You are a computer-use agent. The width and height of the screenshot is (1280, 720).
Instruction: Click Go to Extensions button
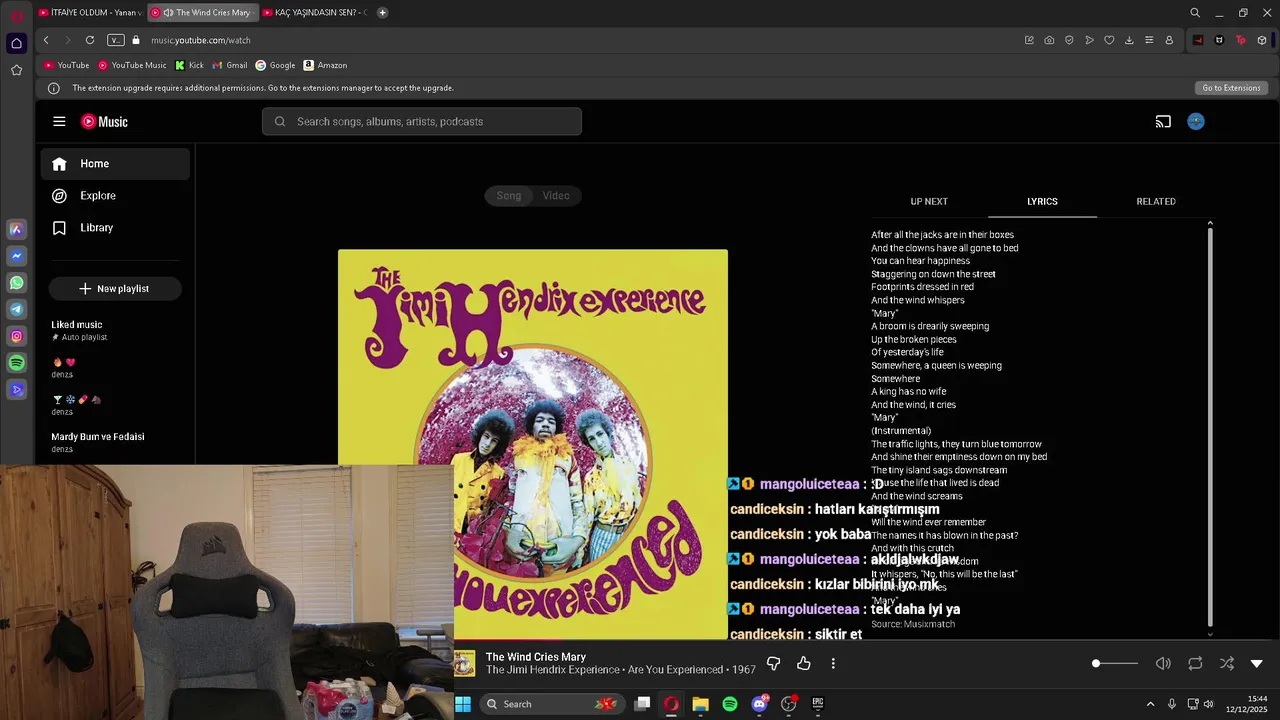click(x=1231, y=88)
